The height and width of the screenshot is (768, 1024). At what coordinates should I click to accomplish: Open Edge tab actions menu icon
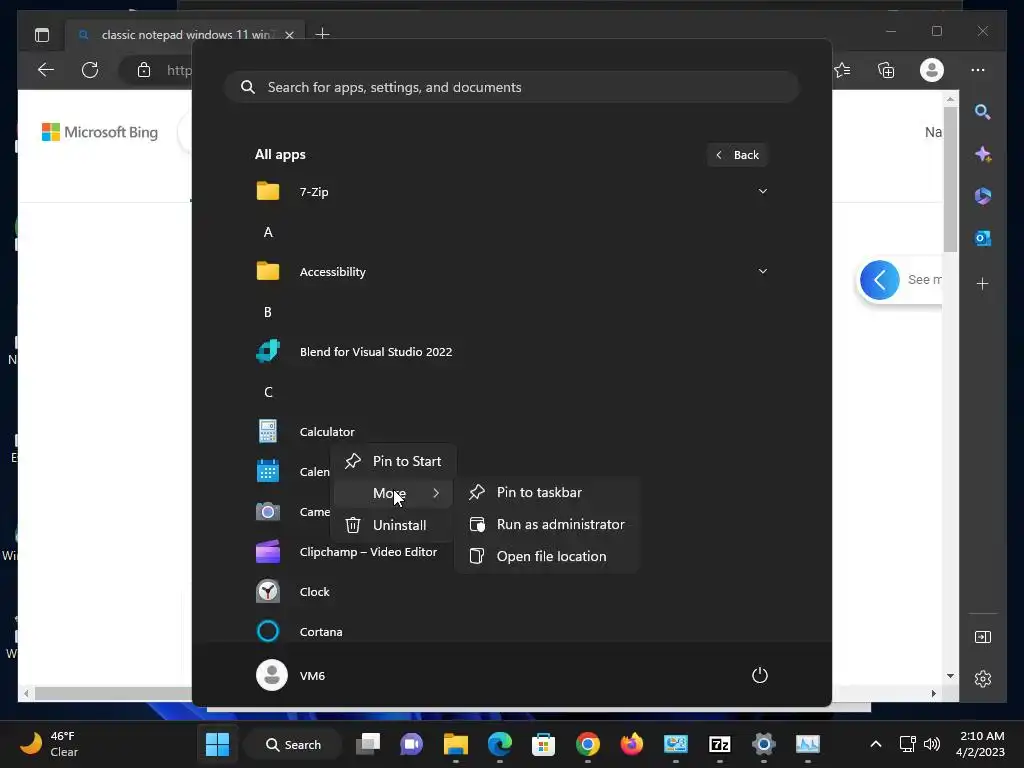tap(42, 35)
